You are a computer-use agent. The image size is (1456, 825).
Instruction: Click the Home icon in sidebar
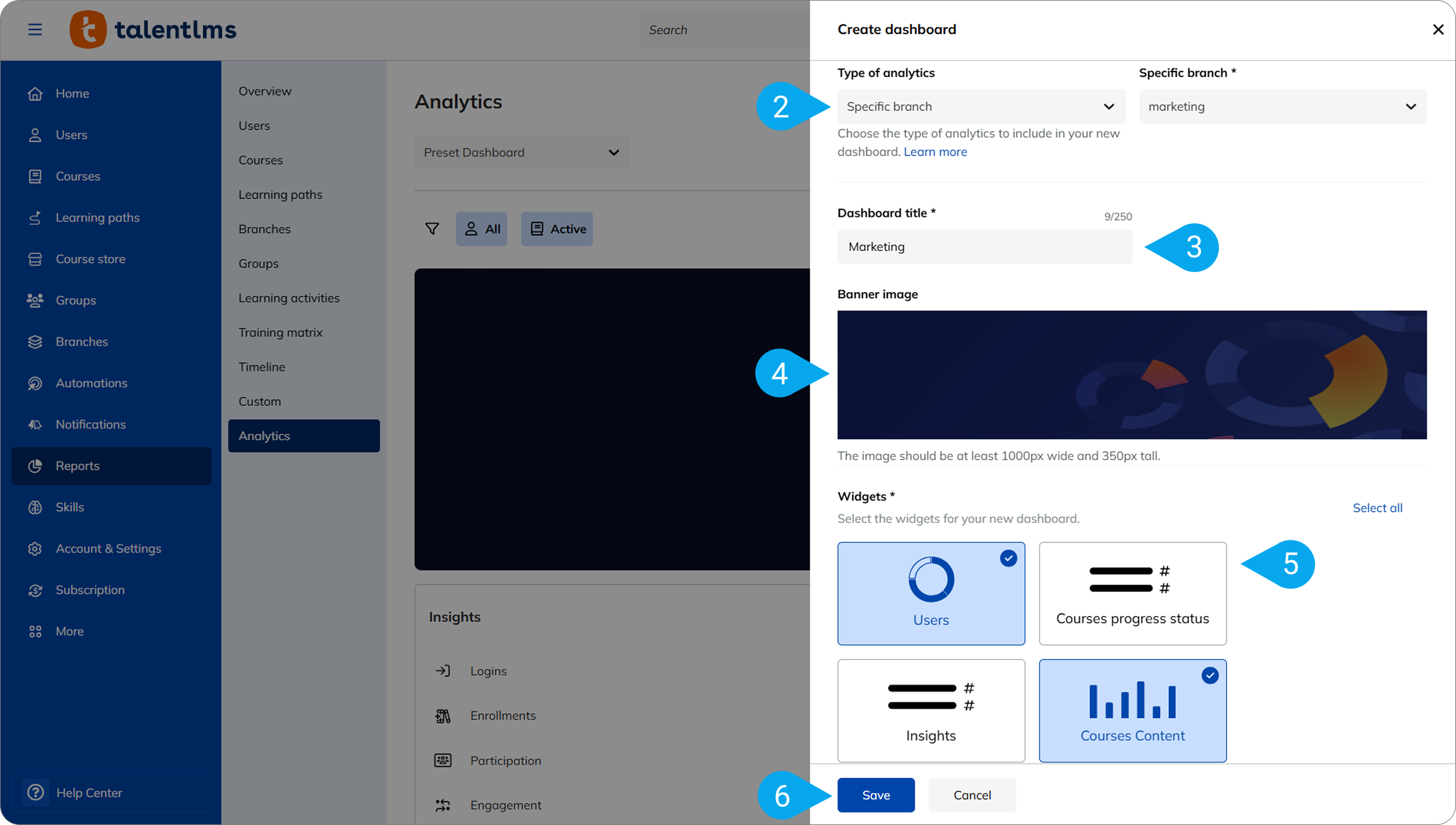(35, 94)
